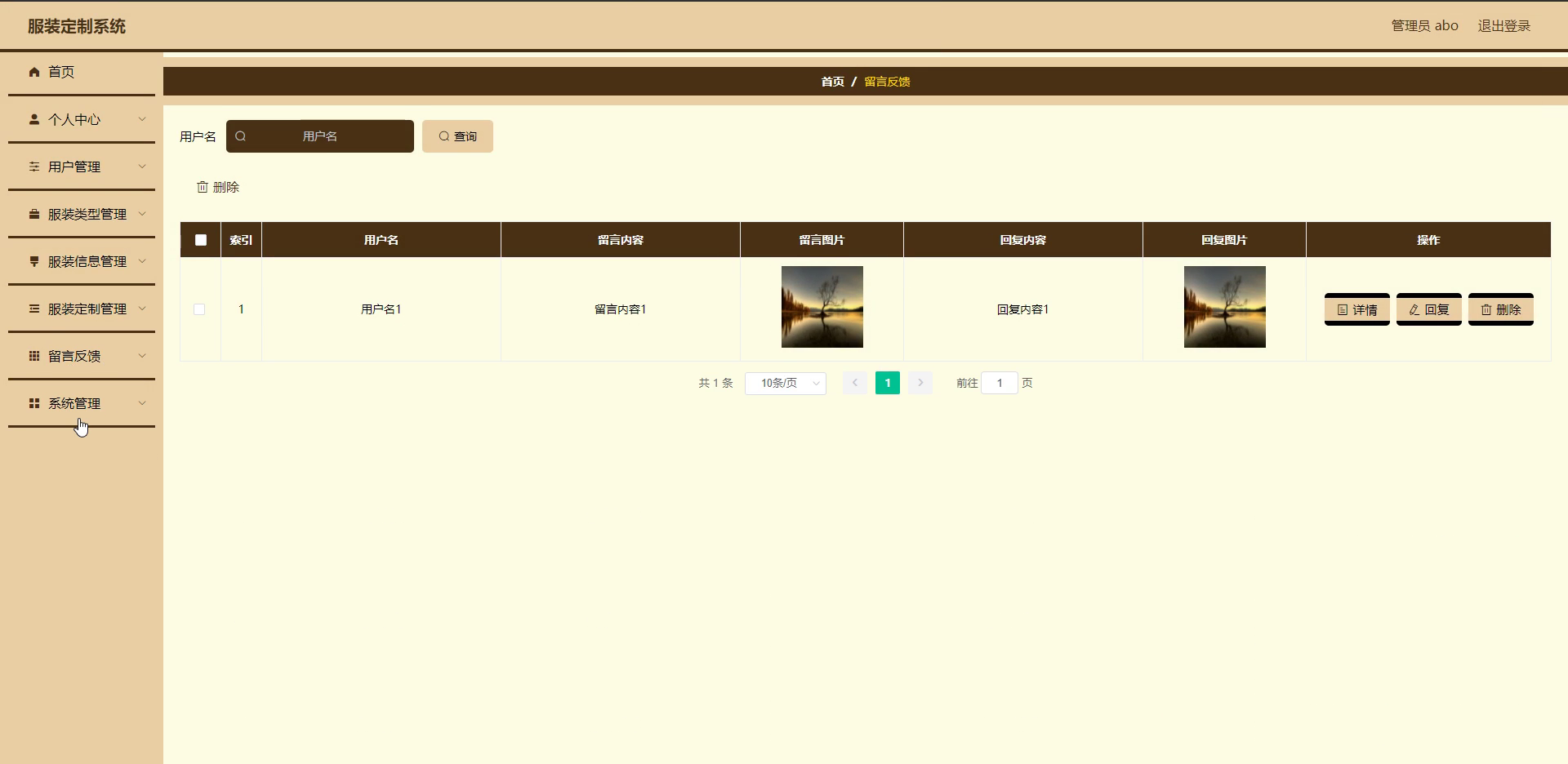1568x764 pixels.
Task: Click the 查询 search button
Action: click(x=457, y=136)
